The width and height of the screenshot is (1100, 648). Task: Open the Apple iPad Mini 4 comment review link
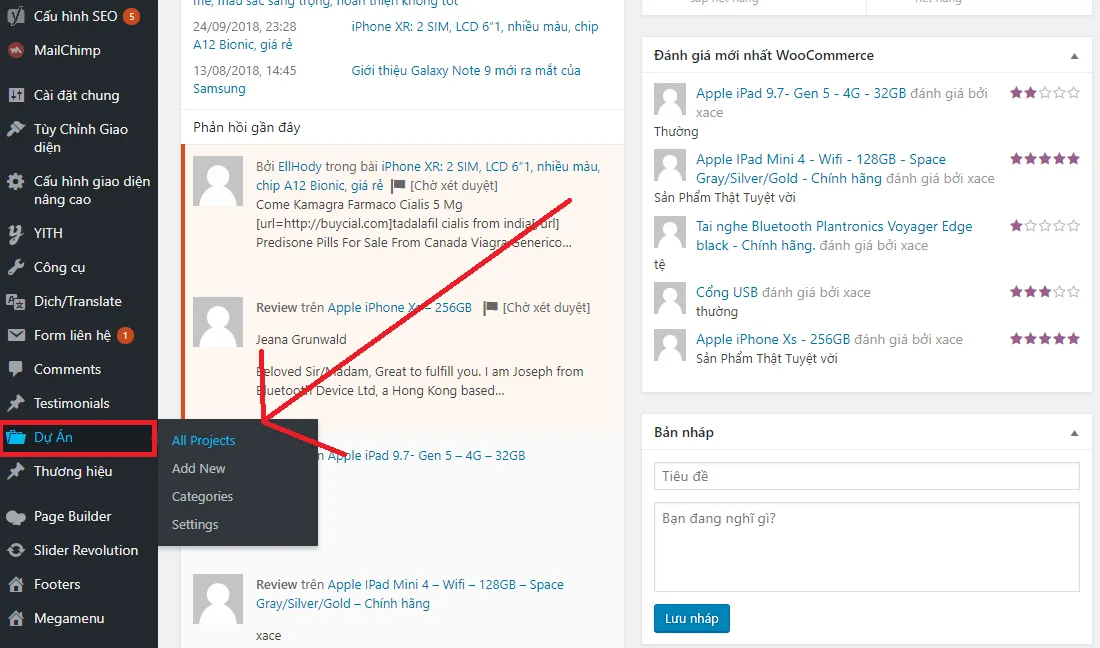tap(410, 594)
